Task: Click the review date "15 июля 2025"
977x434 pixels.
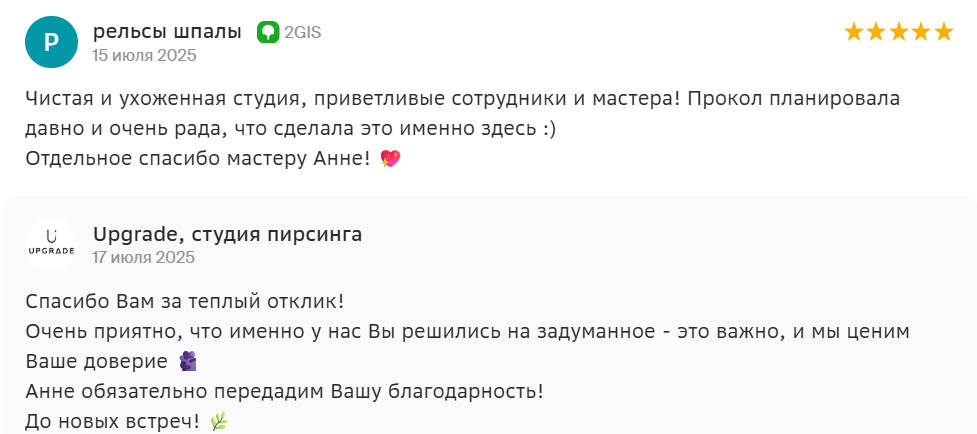Action: (x=144, y=55)
